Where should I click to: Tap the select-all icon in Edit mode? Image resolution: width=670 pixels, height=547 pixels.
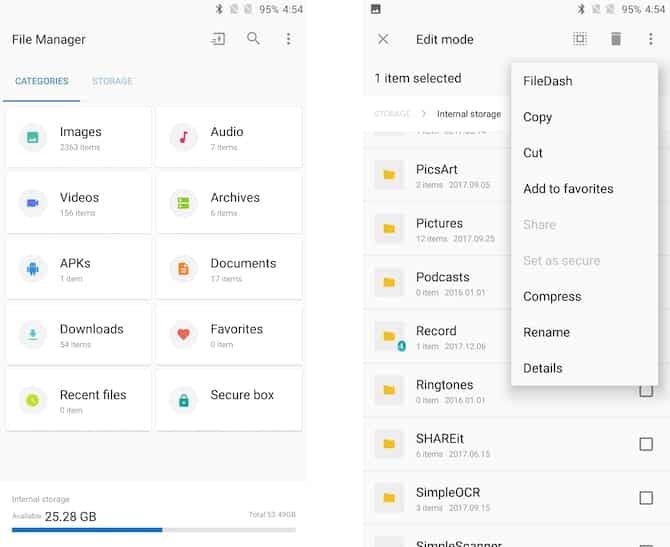coord(580,39)
